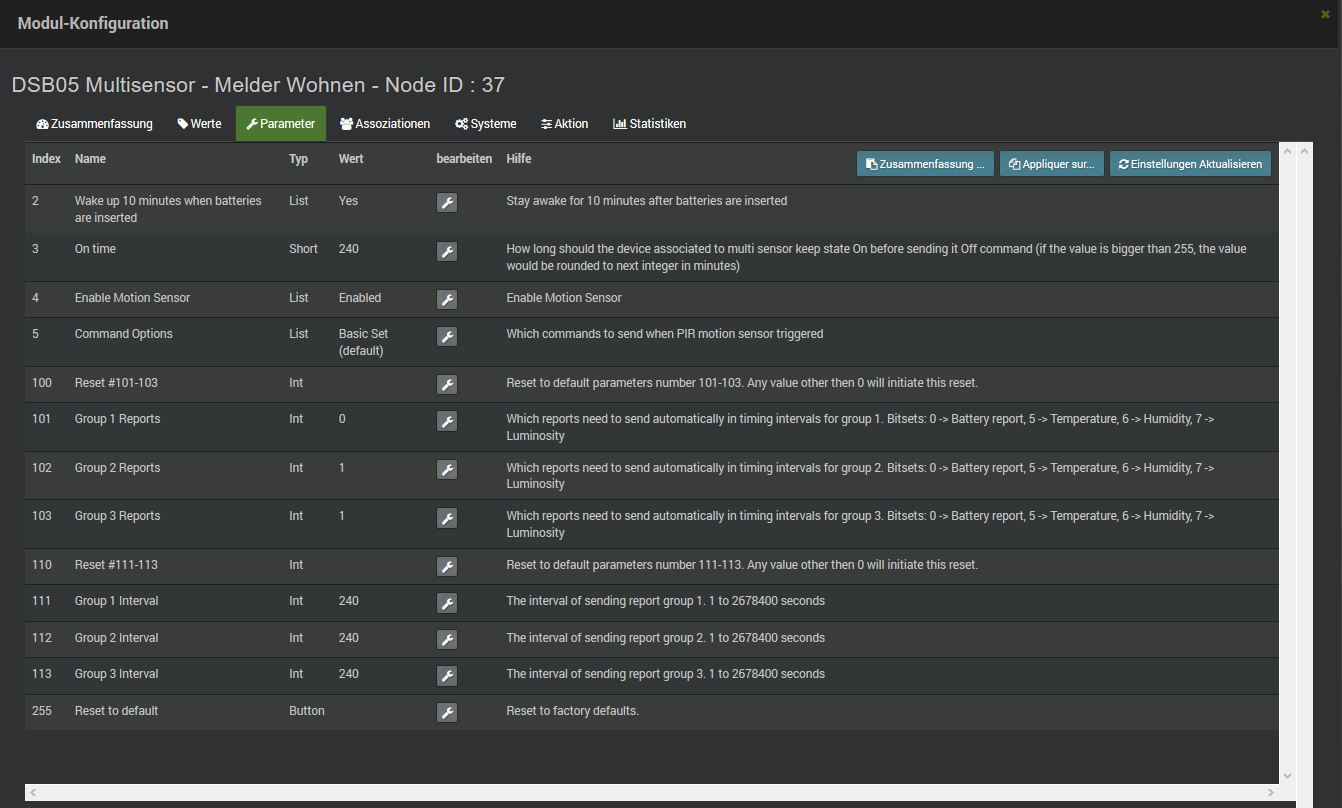The image size is (1342, 808).
Task: Edit Command Options parameter wrench
Action: (447, 336)
